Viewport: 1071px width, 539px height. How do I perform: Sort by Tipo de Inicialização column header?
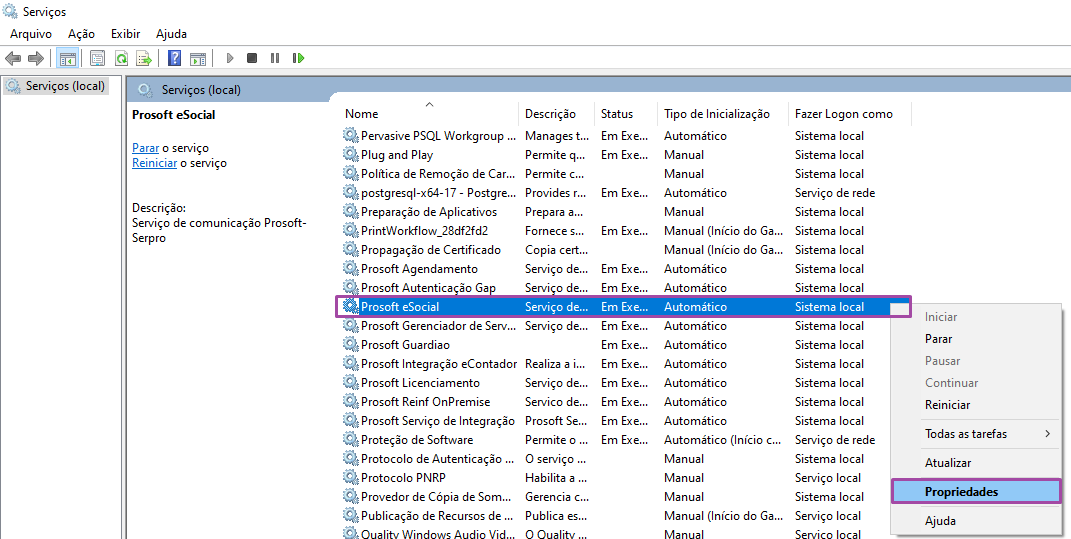click(723, 113)
